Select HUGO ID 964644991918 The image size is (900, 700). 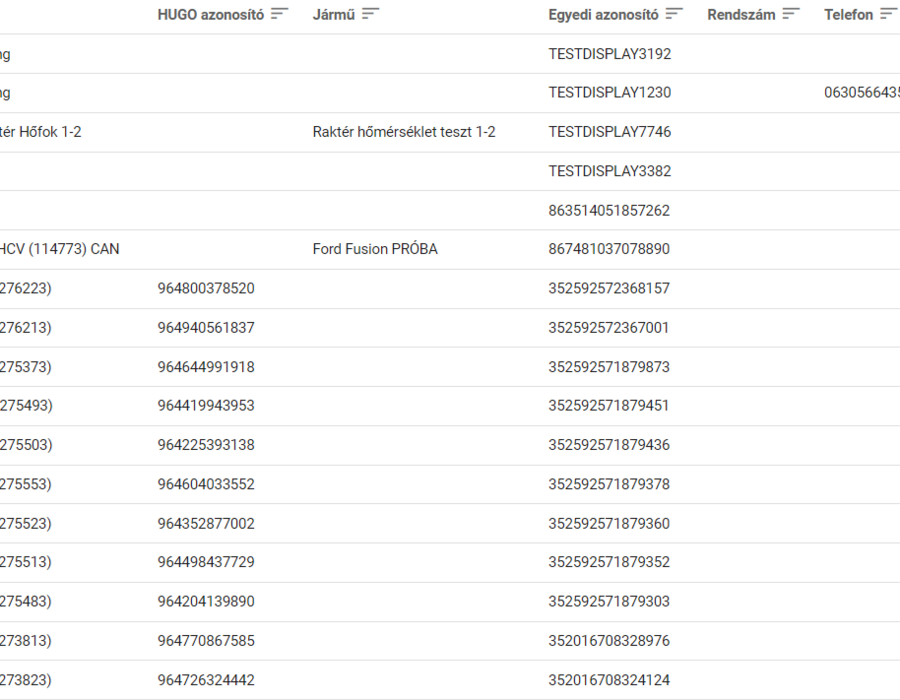pos(206,367)
